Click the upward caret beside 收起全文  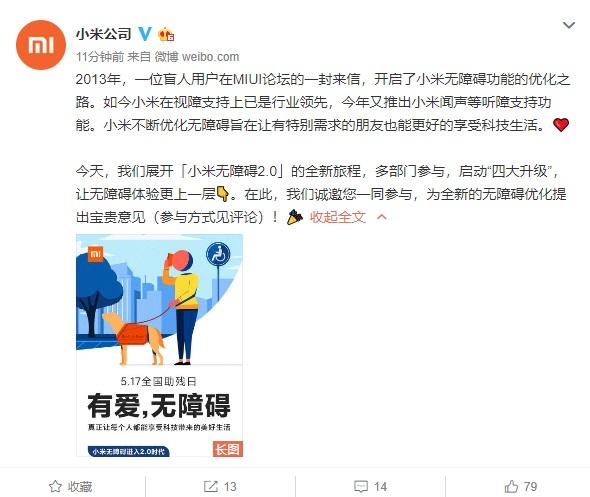[382, 217]
